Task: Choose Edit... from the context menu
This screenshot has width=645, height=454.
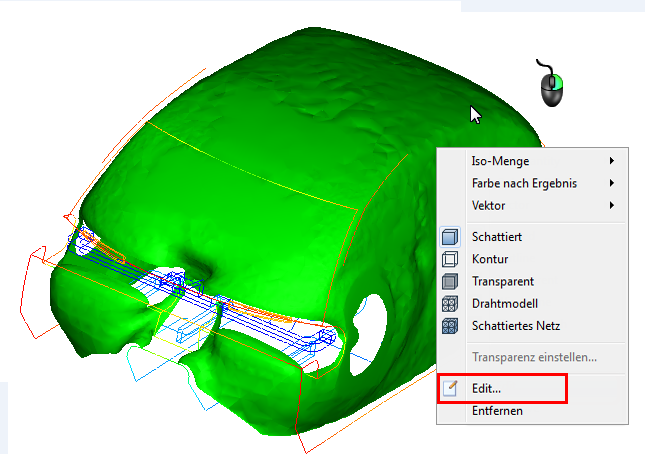Action: coord(532,388)
